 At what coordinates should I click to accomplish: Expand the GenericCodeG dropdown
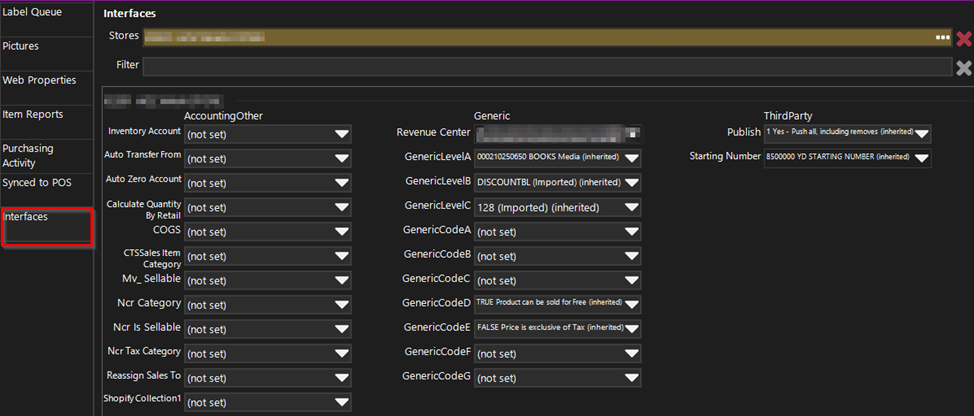[x=558, y=378]
